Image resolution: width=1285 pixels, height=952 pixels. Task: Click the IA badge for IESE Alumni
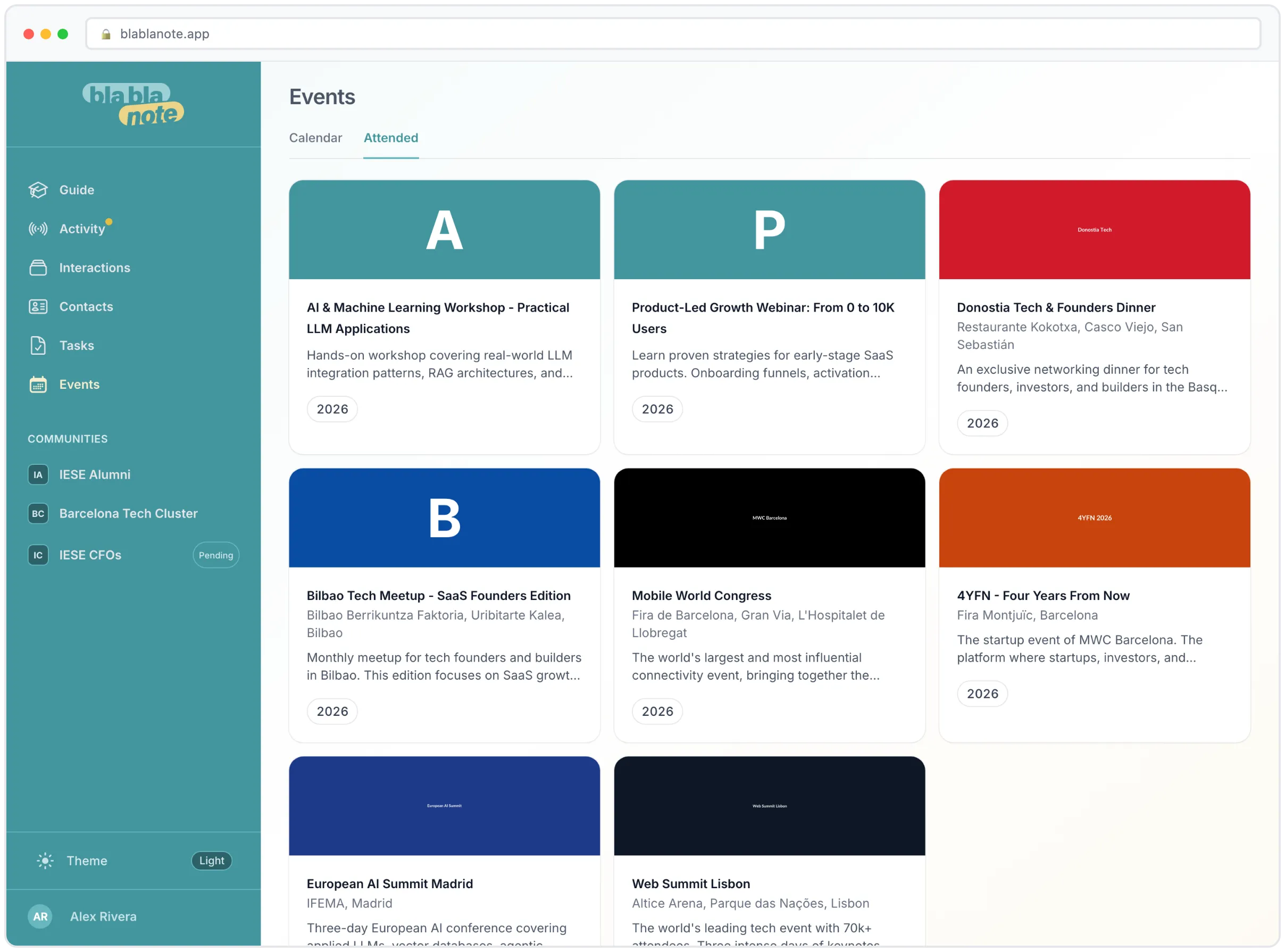click(x=38, y=475)
